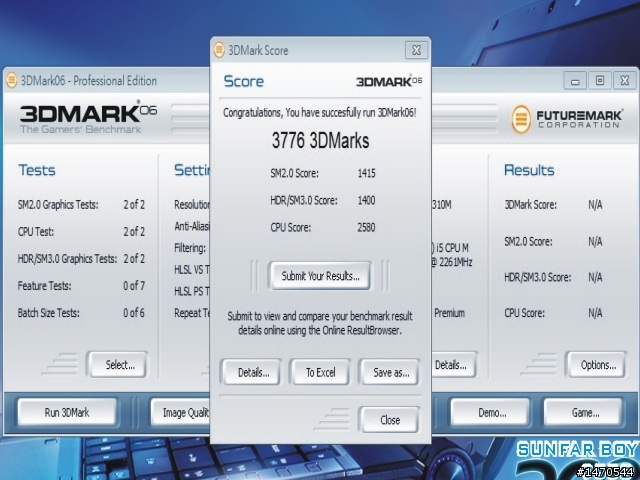Image resolution: width=640 pixels, height=480 pixels.
Task: Close the 3DMark06 Professional Edition window
Action: pyautogui.click(x=624, y=80)
